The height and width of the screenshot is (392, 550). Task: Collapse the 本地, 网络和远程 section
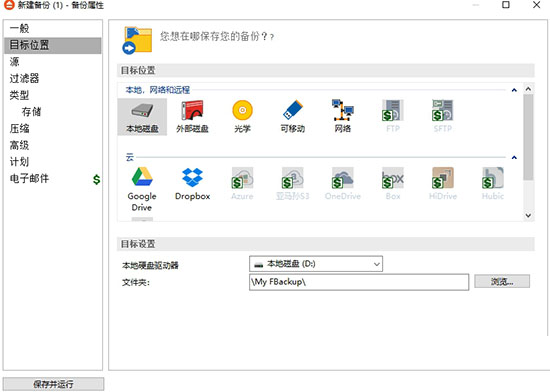pyautogui.click(x=514, y=90)
